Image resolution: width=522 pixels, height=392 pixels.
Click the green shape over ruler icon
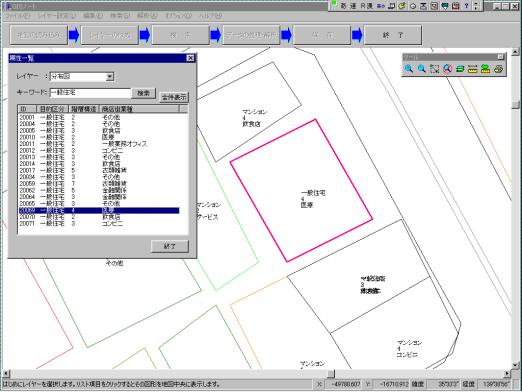(x=485, y=69)
